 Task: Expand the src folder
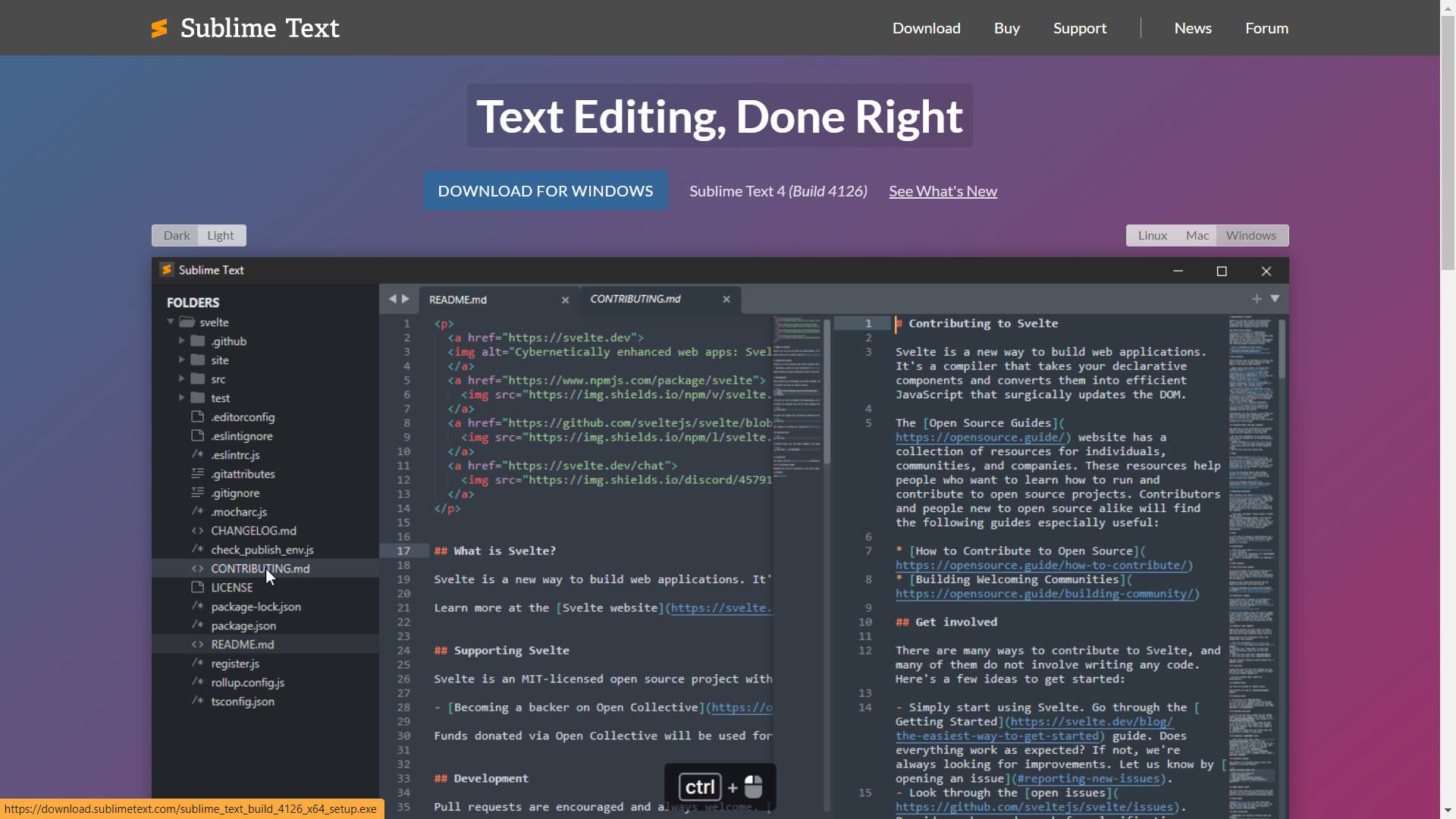(x=181, y=378)
